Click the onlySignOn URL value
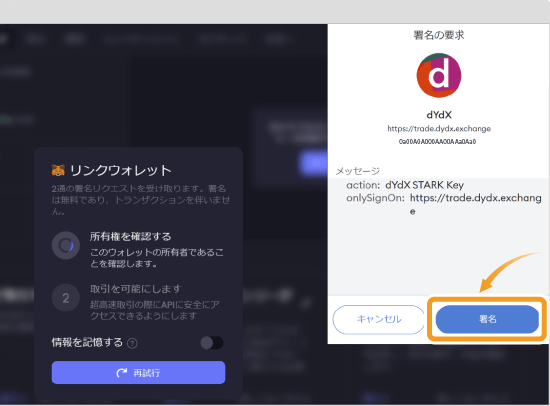This screenshot has height=406, width=550. [x=476, y=204]
